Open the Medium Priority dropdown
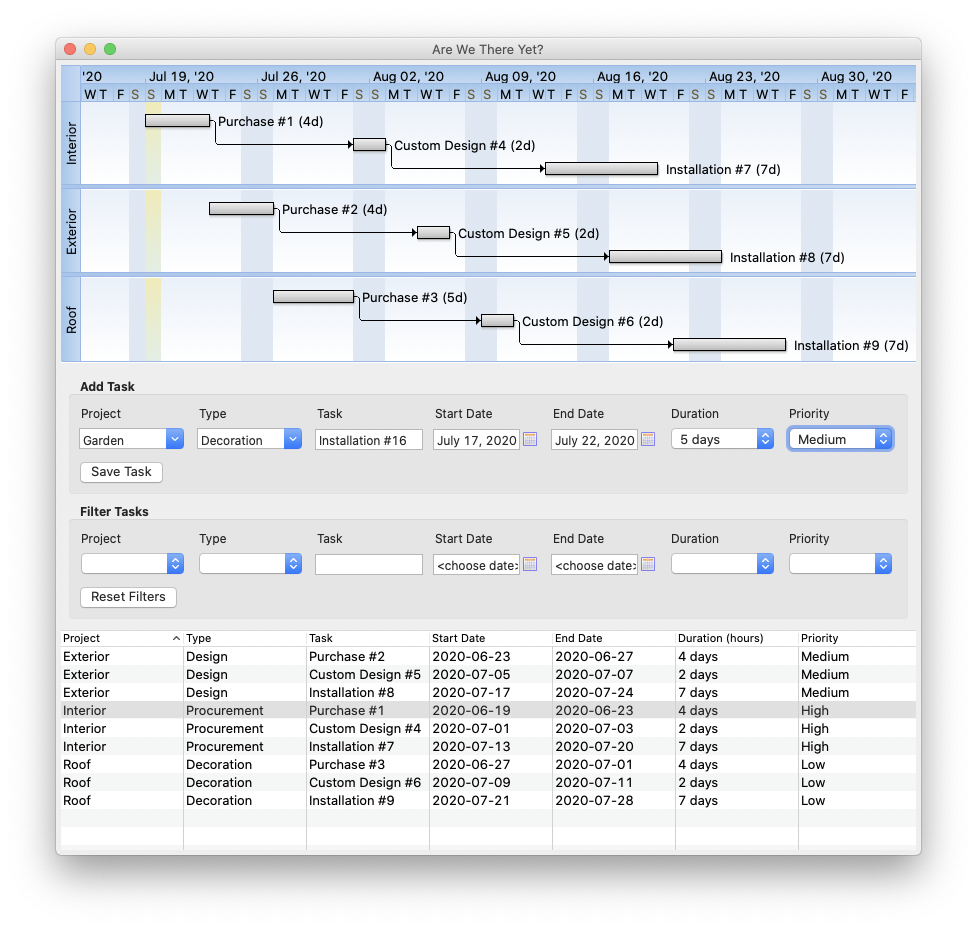977x929 pixels. (x=841, y=439)
